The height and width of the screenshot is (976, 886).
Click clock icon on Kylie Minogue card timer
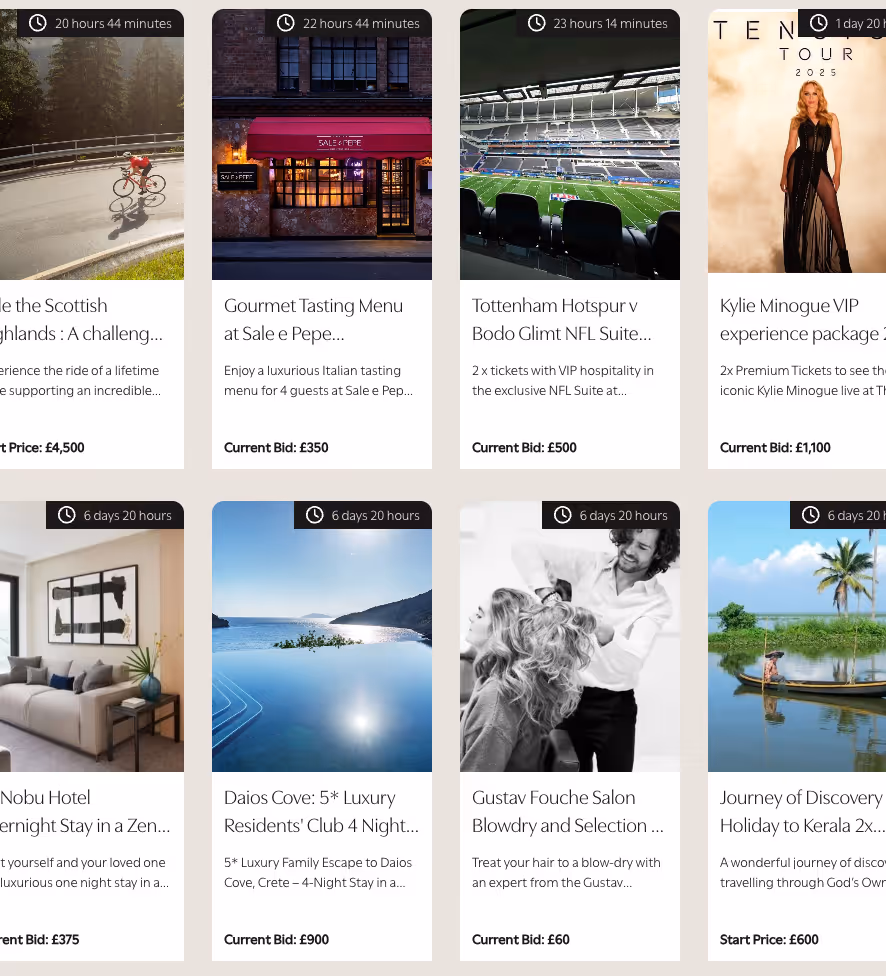819,23
